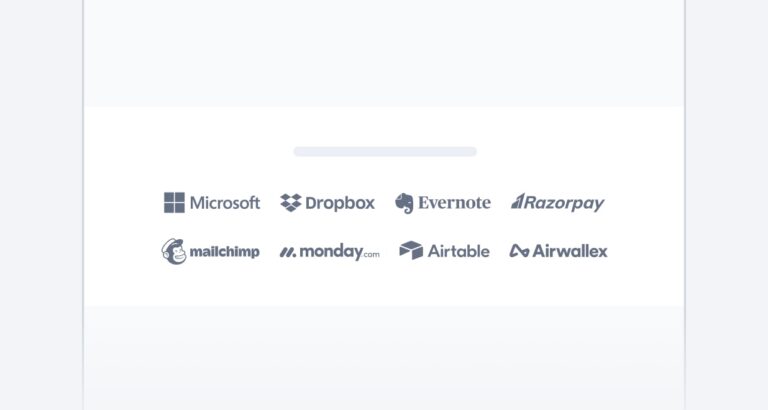Click the gray placeholder bar above the logos
The image size is (768, 410).
click(385, 152)
